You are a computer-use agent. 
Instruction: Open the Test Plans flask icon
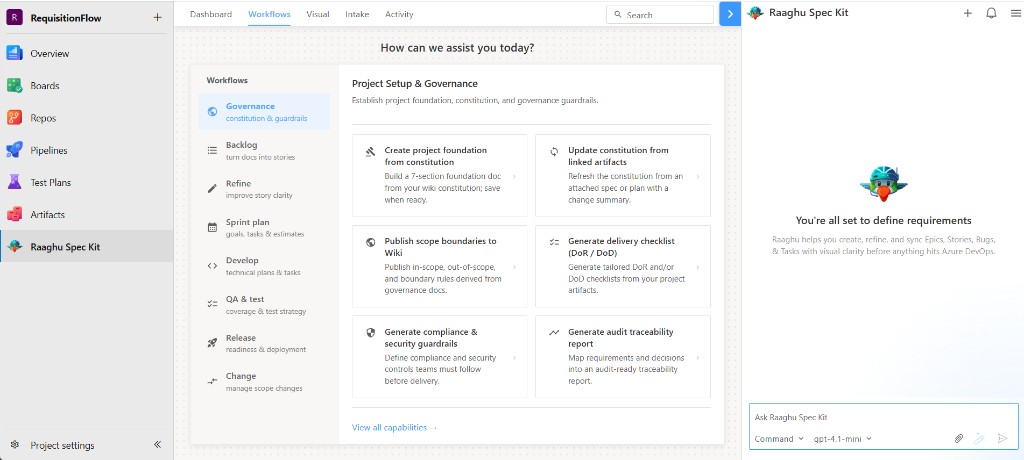click(x=14, y=182)
